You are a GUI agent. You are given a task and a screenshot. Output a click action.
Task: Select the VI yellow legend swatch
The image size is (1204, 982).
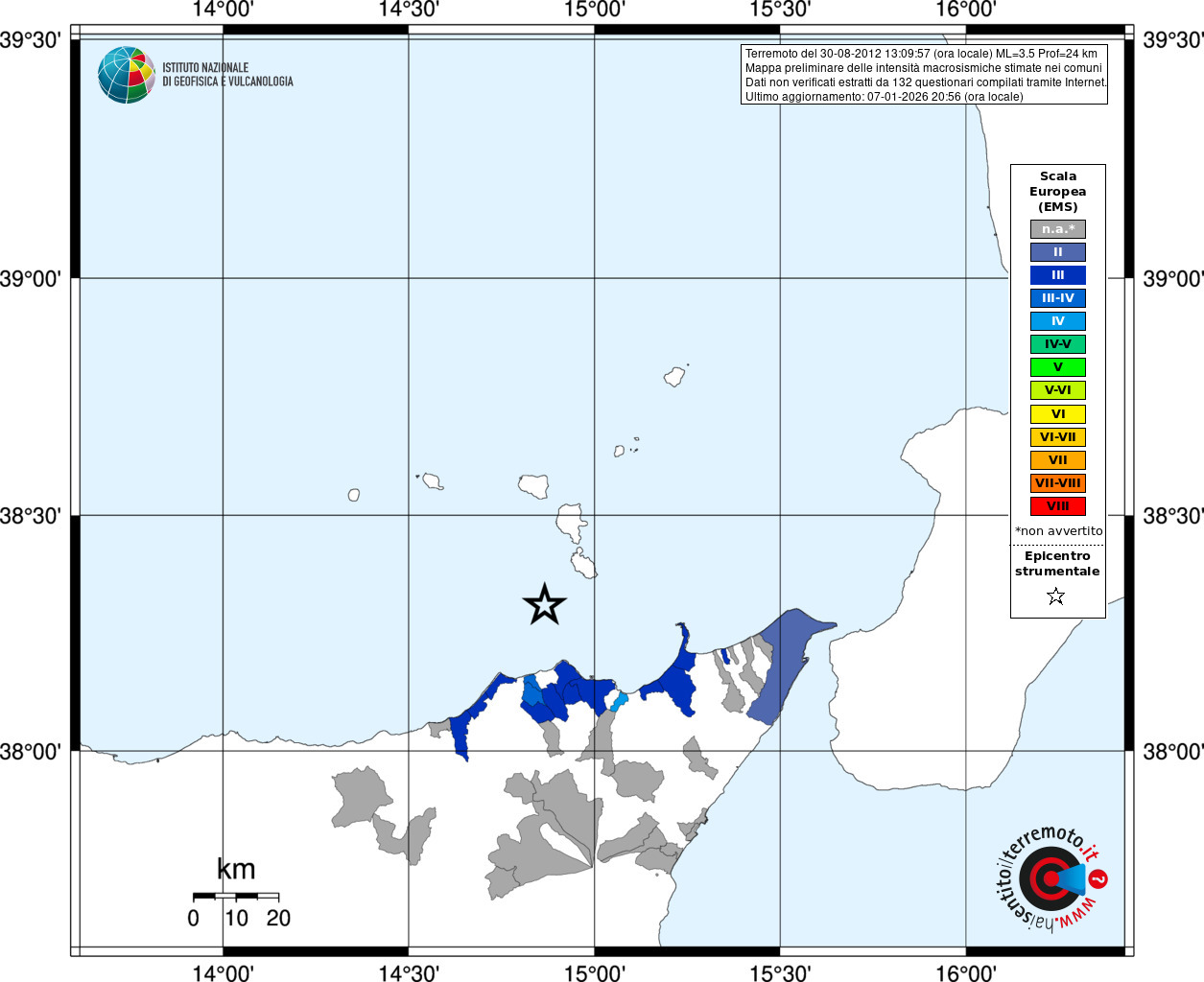pos(1058,414)
